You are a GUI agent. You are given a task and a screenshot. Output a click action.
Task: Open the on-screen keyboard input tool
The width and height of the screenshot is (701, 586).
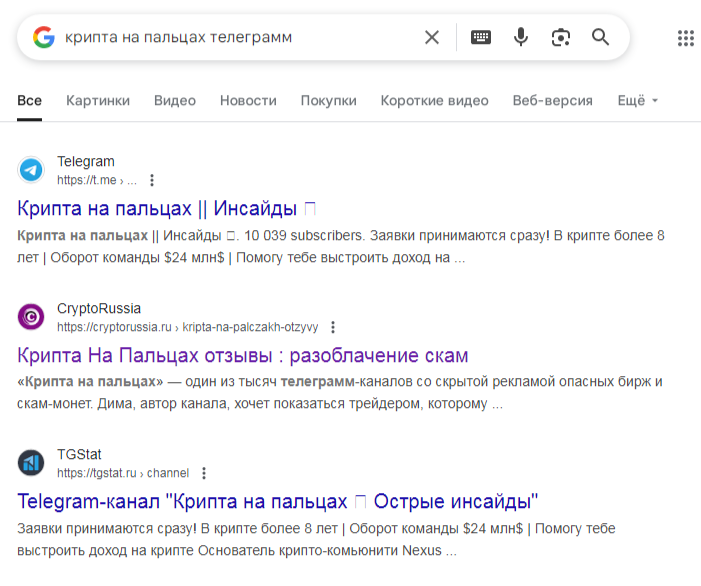click(x=481, y=37)
